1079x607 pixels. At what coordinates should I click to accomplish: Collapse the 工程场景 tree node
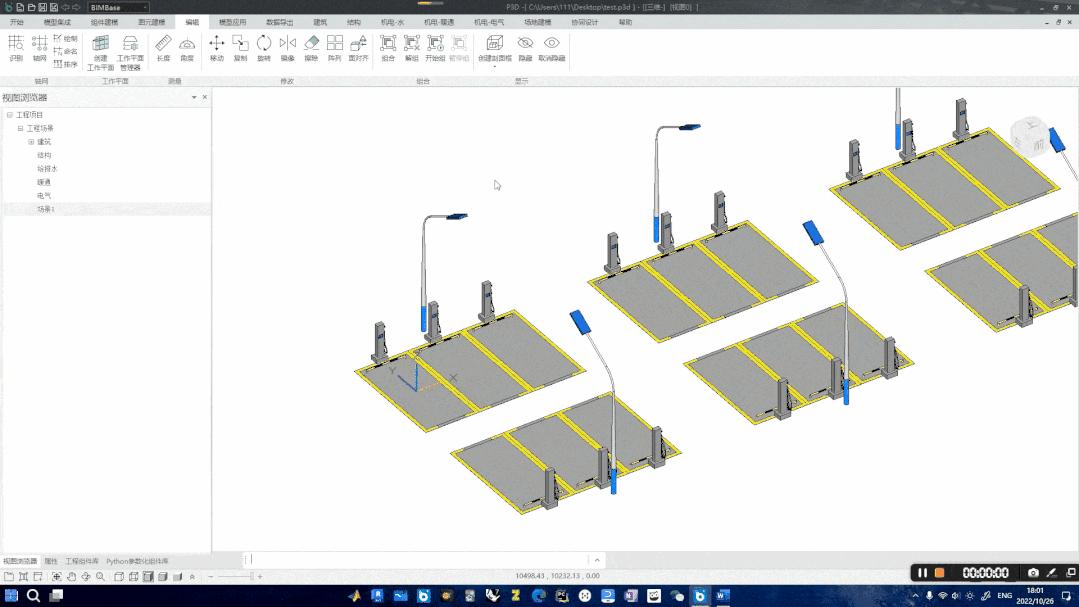click(20, 129)
